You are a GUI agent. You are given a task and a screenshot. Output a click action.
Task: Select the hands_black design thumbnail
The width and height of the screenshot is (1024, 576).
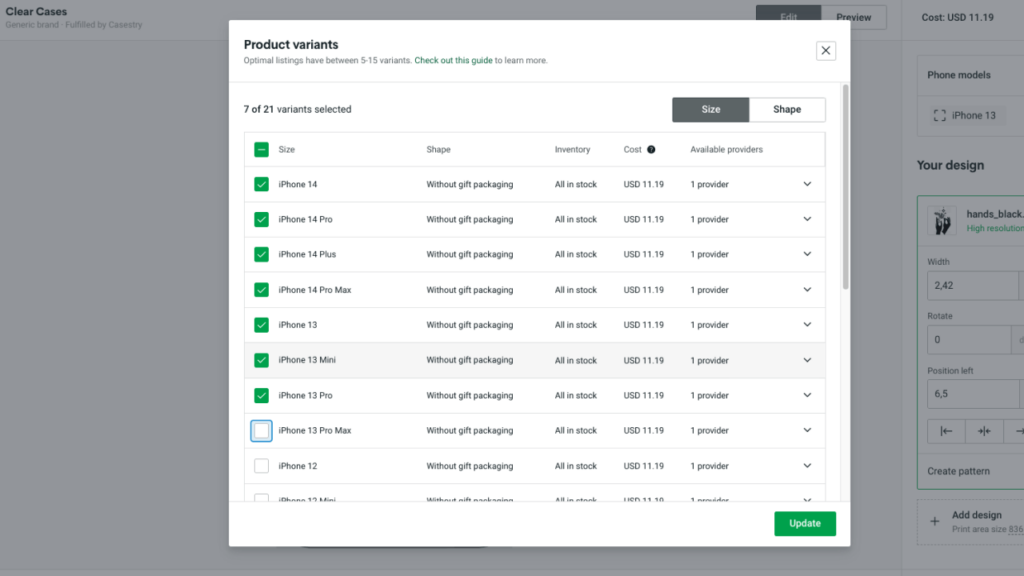(941, 219)
